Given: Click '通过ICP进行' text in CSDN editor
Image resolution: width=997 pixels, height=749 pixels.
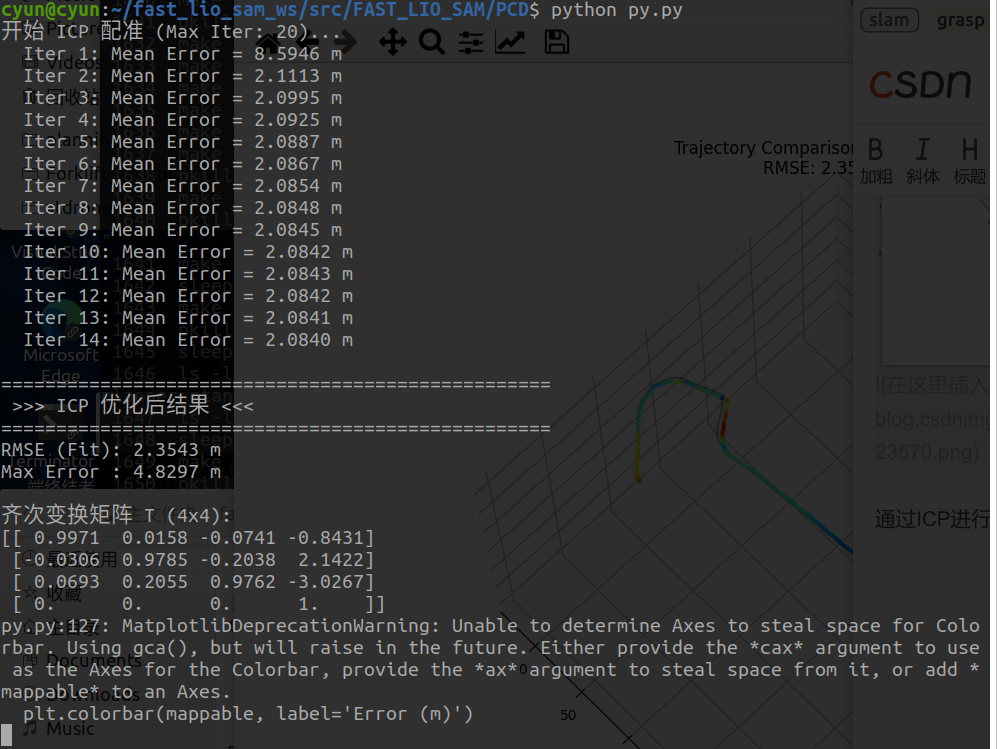Looking at the screenshot, I should click(x=932, y=519).
